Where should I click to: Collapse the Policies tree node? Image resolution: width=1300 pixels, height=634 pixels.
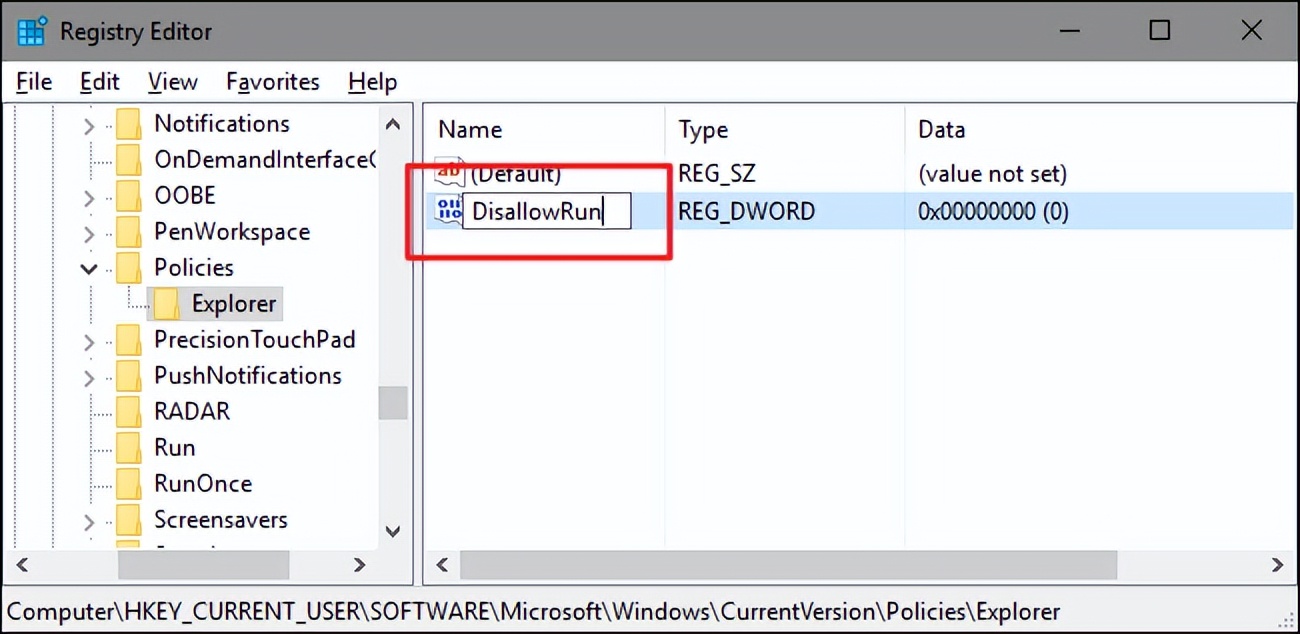(88, 267)
